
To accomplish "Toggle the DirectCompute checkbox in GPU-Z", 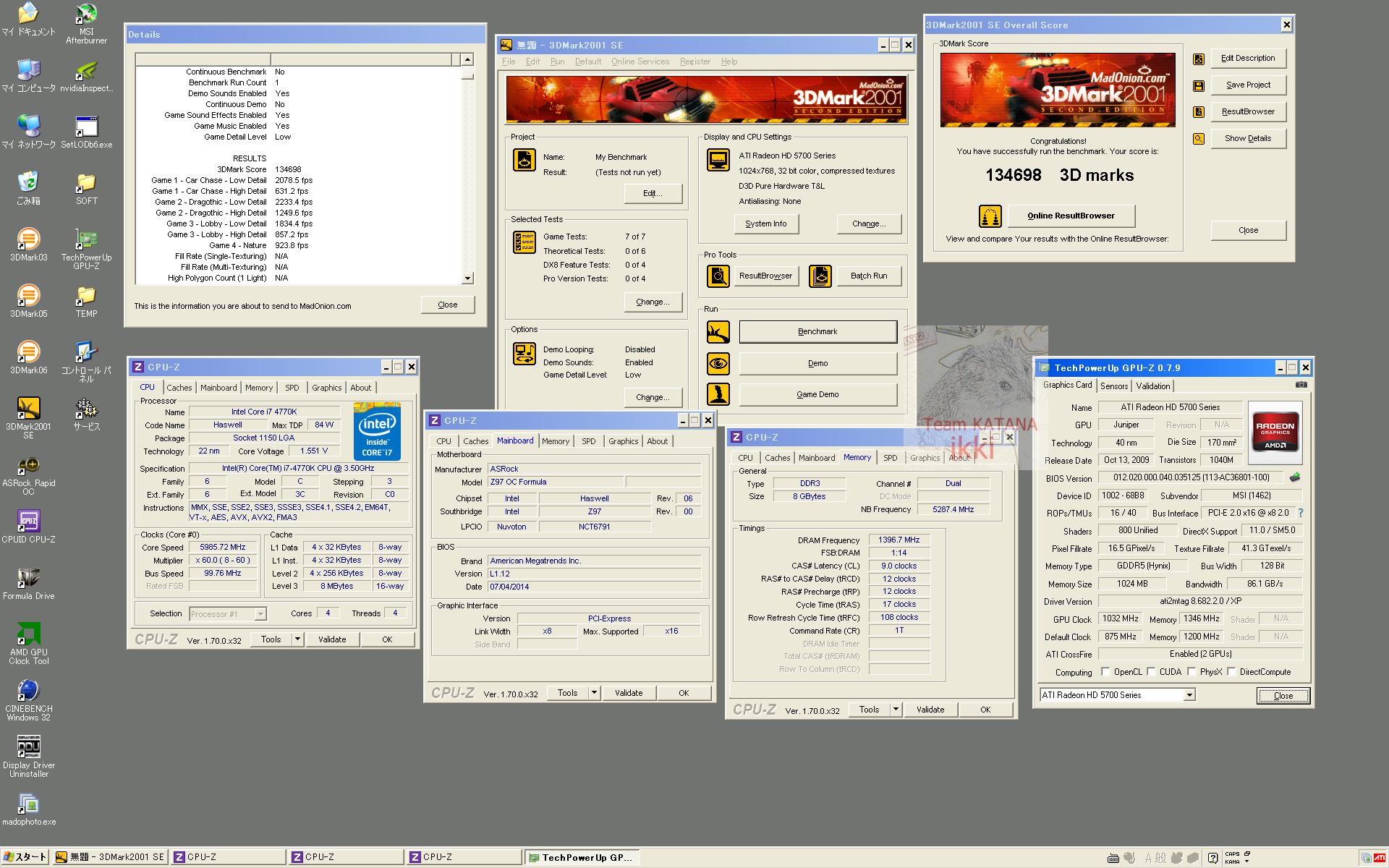I will click(1231, 671).
